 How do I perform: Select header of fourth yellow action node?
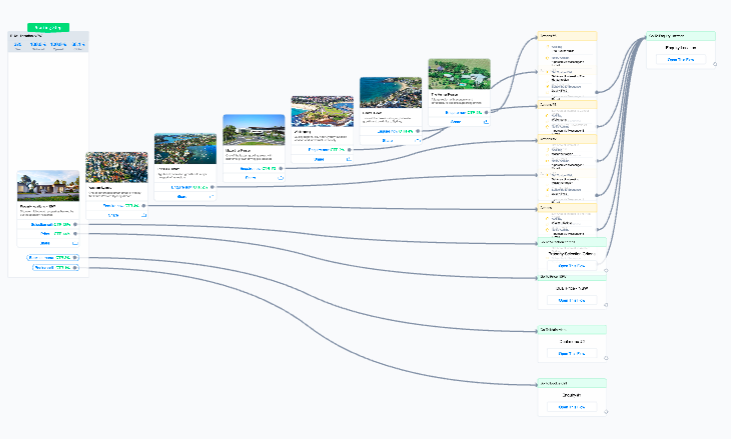[567, 208]
